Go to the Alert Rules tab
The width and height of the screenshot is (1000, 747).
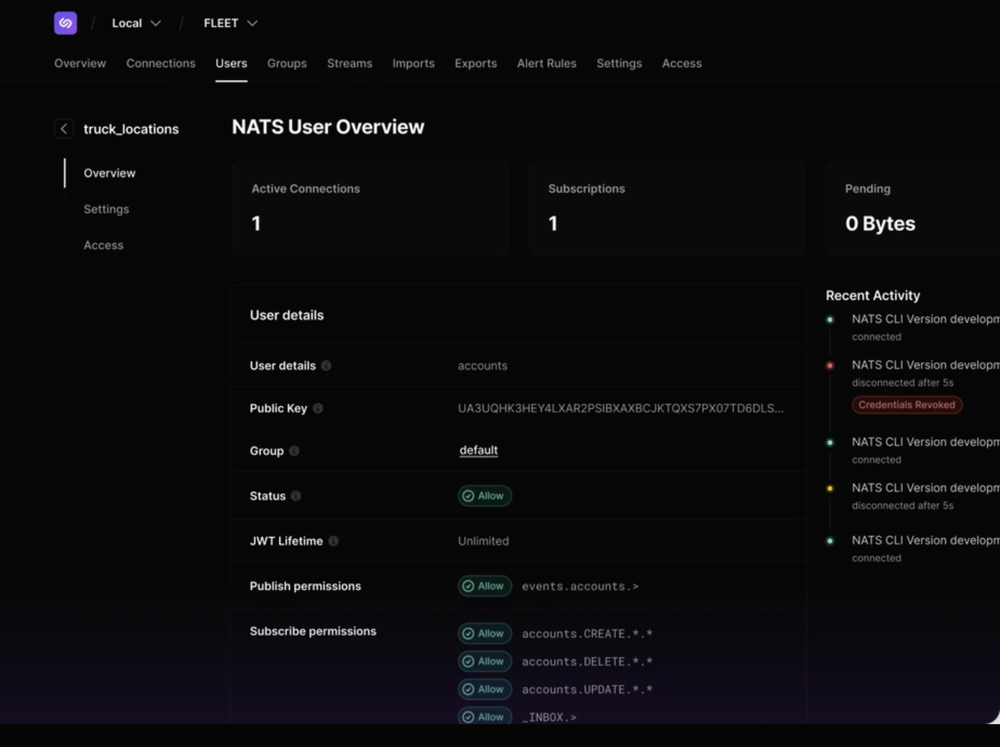click(x=547, y=63)
